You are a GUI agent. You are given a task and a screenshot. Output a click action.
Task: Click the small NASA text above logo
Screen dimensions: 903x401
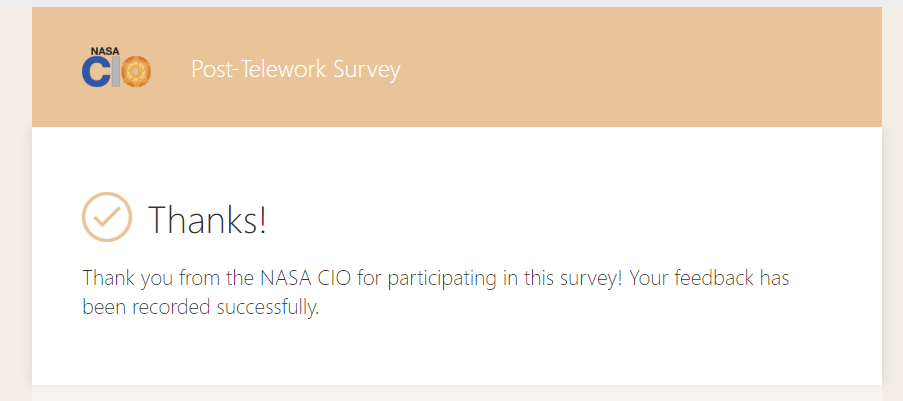(x=103, y=50)
